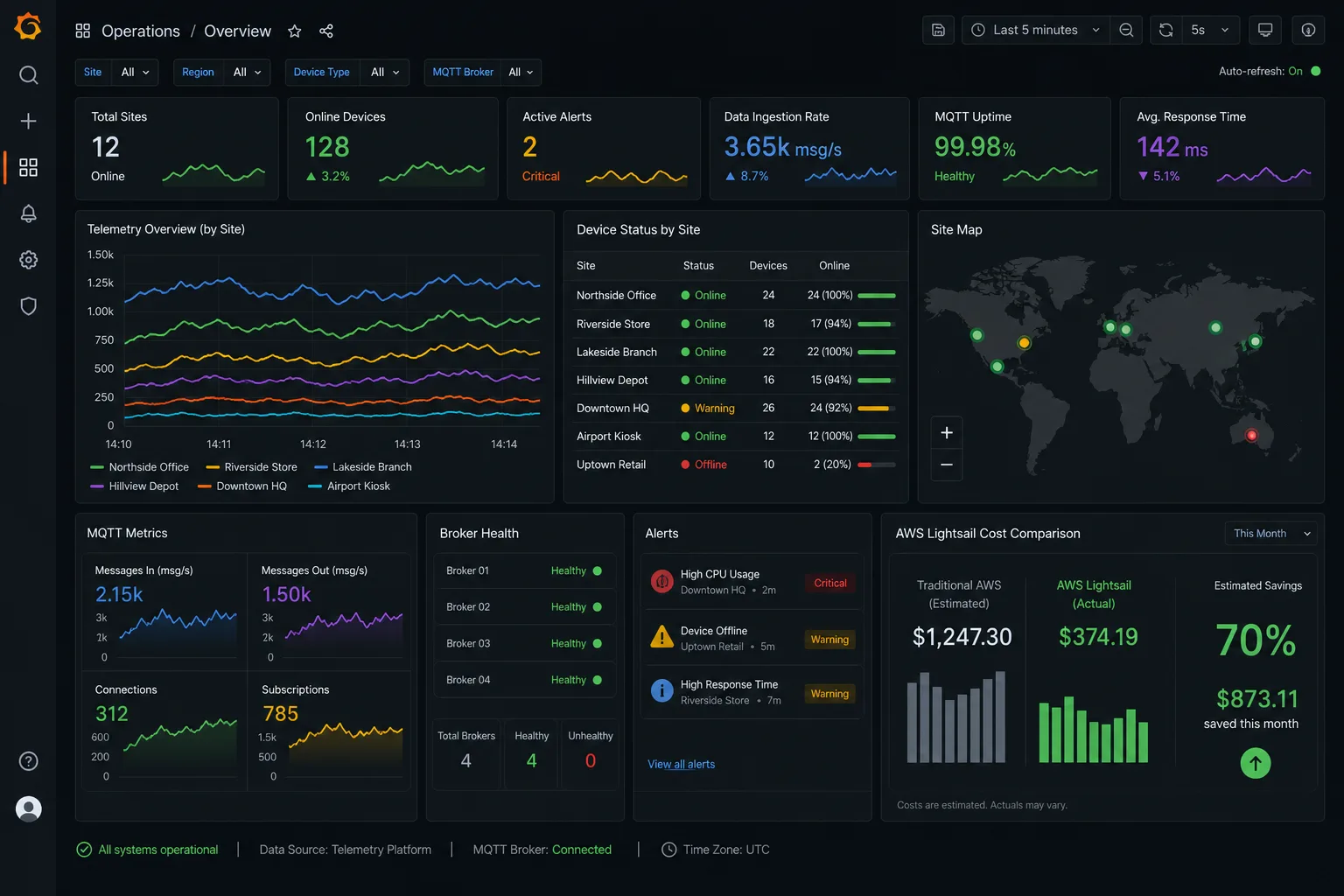Click the red offline marker on Site Map
Screen dimensions: 1344x896
point(1251,435)
